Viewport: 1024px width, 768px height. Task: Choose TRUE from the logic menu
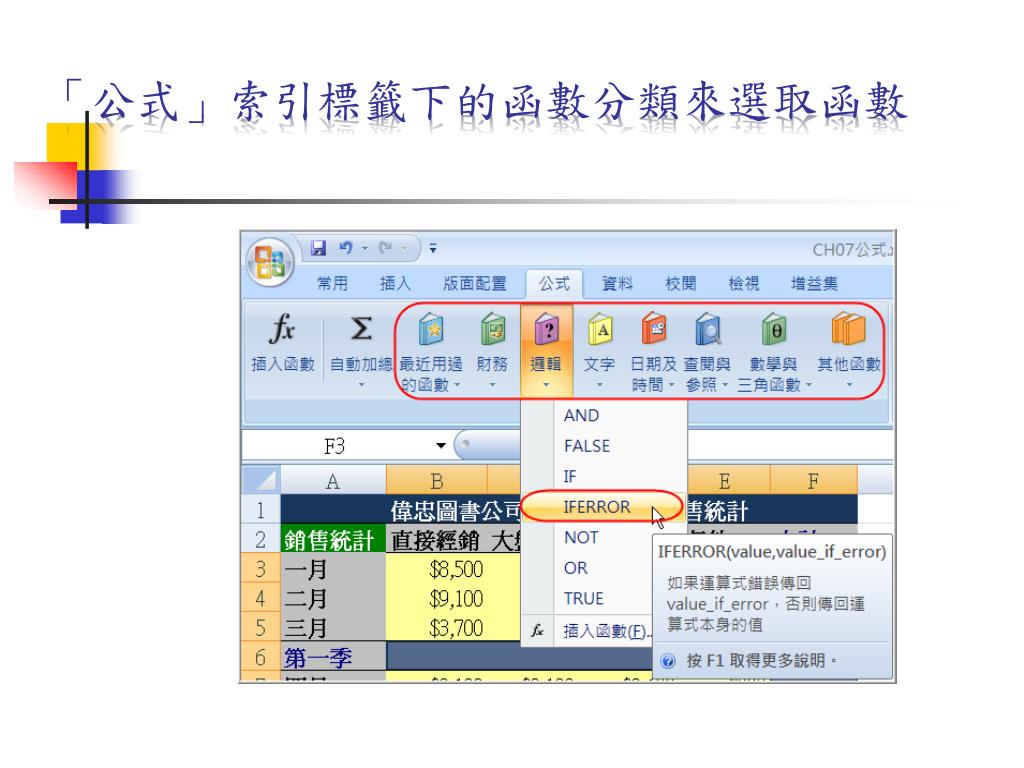(588, 598)
